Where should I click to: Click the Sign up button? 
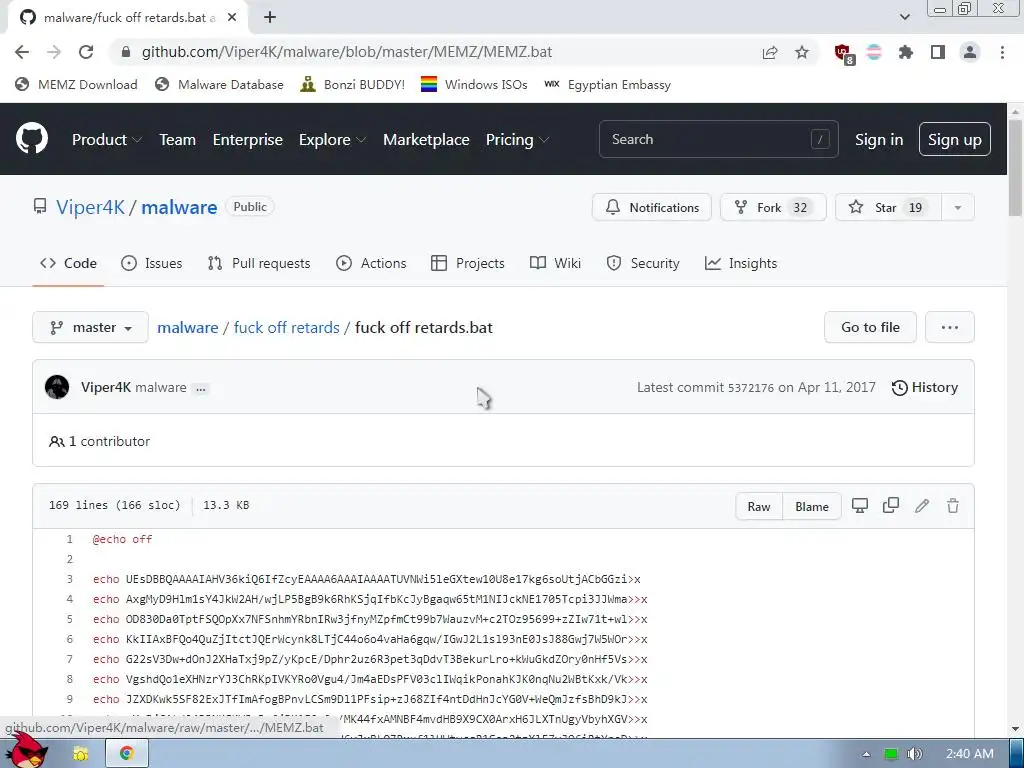click(955, 140)
